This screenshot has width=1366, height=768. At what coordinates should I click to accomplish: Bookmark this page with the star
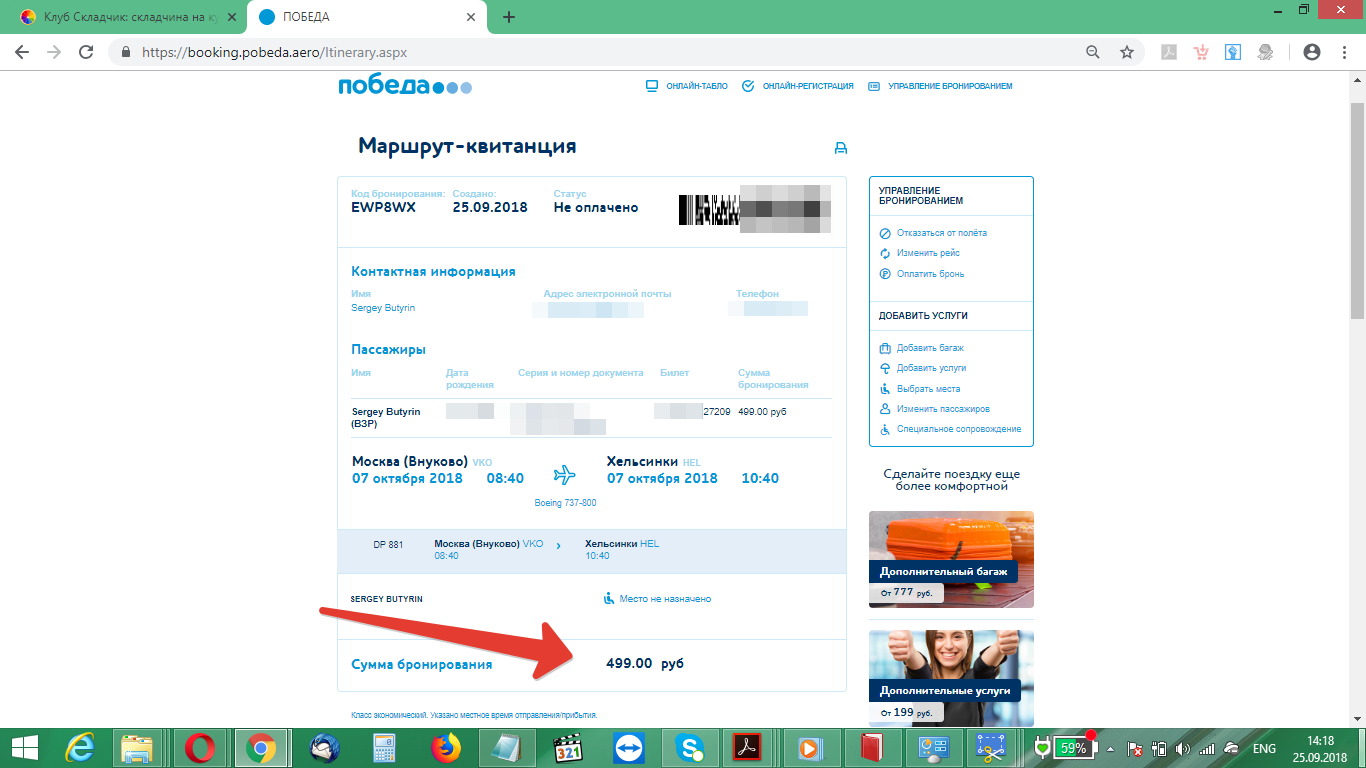tap(1127, 52)
